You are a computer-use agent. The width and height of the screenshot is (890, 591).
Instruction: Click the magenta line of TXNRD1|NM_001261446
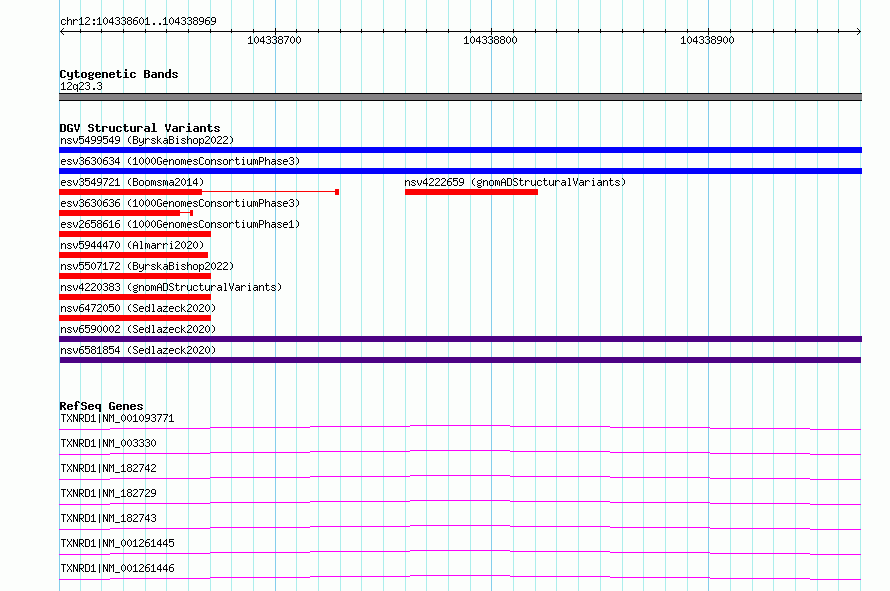point(460,577)
